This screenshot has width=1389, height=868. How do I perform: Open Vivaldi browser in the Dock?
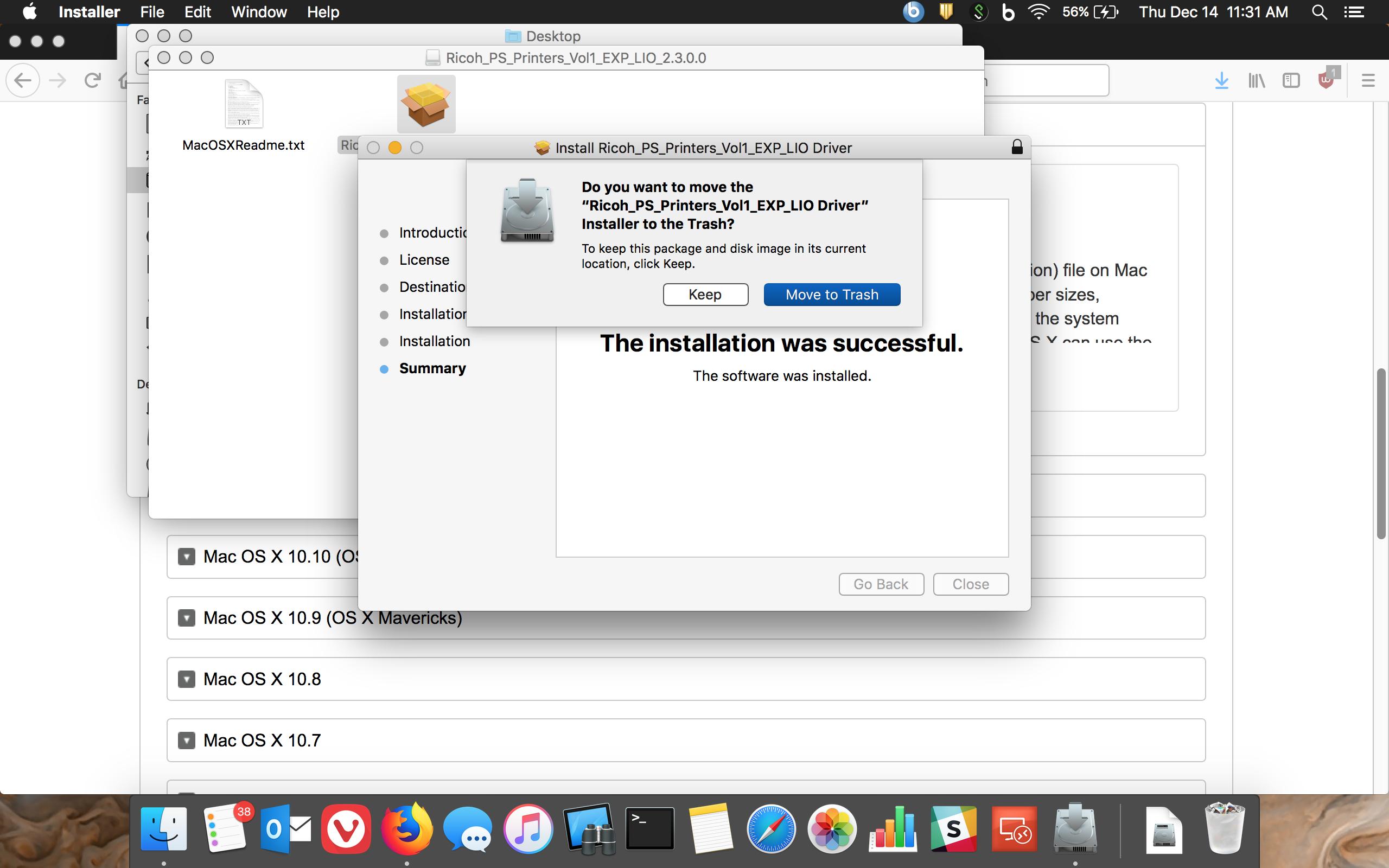click(x=346, y=829)
